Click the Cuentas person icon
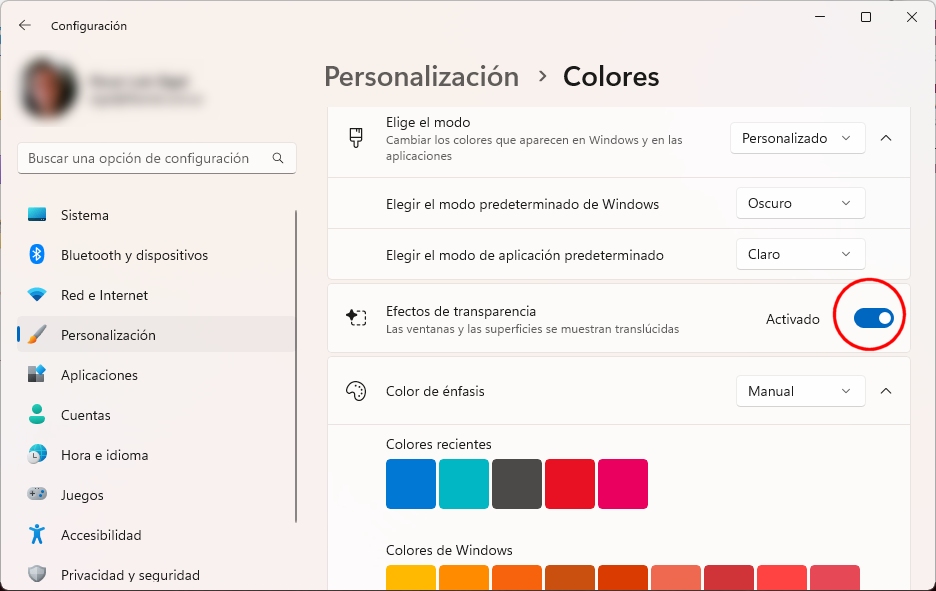The height and width of the screenshot is (591, 936). pyautogui.click(x=37, y=414)
